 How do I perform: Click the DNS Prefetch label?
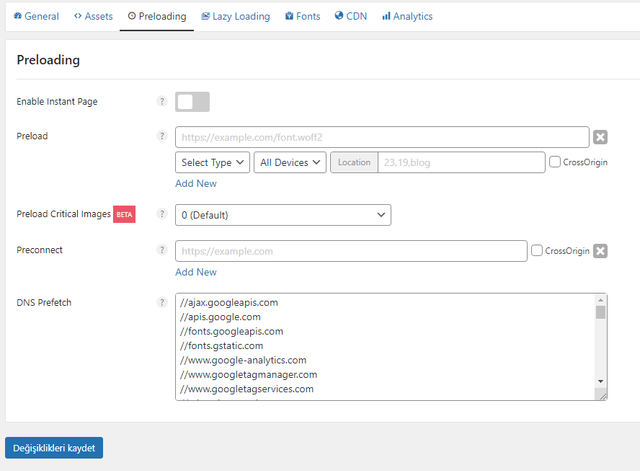click(x=44, y=302)
